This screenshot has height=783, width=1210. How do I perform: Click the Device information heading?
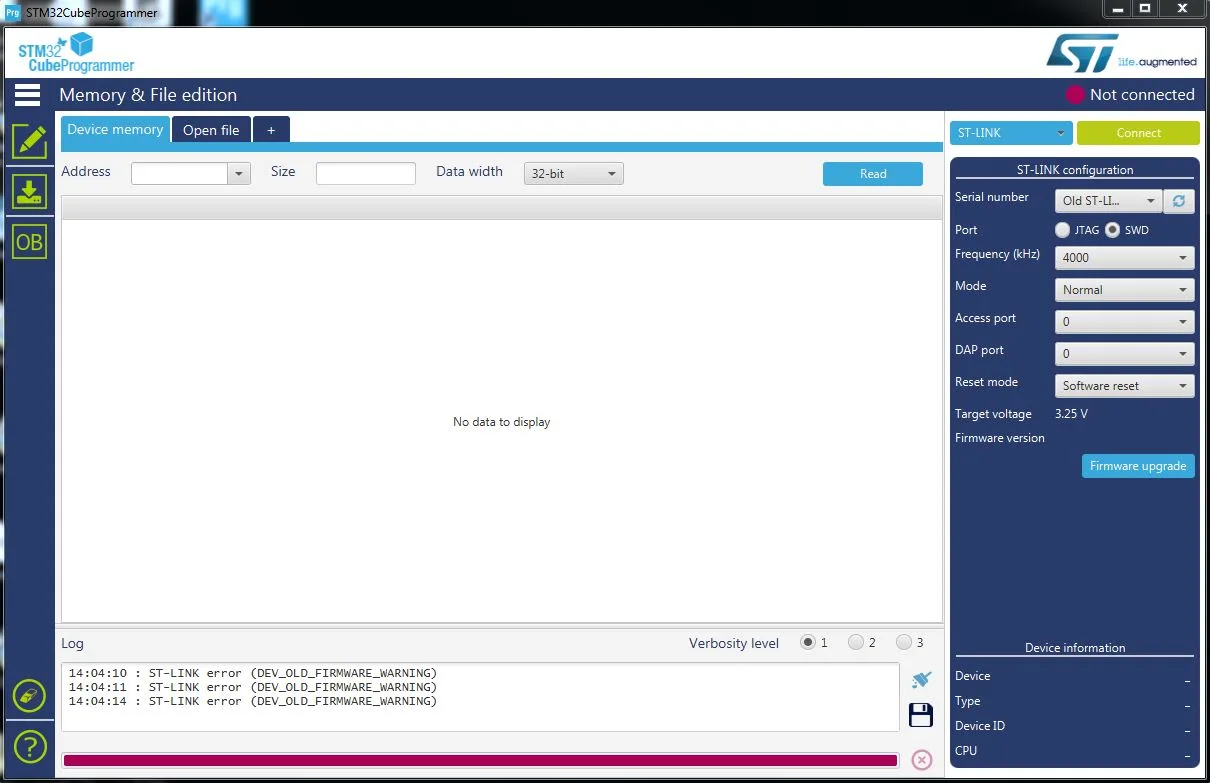click(x=1075, y=648)
